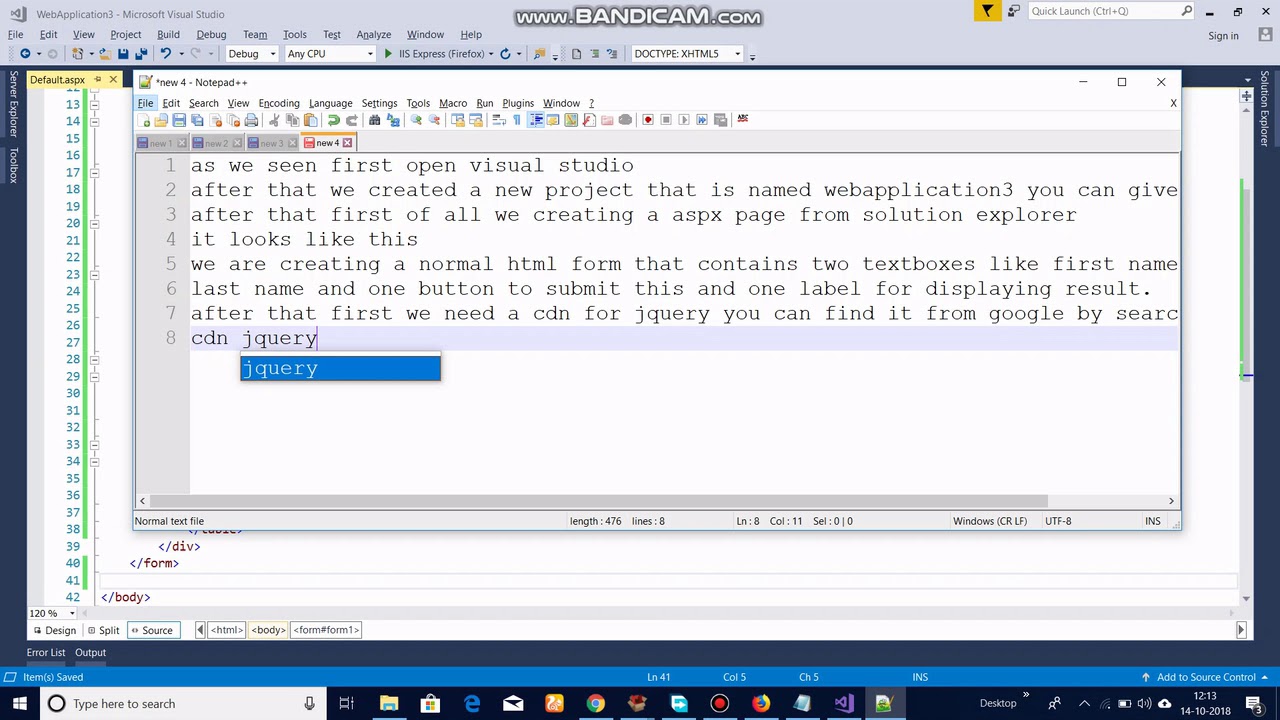Switch to the new 1 tab
This screenshot has height=720, width=1280.
coord(162,143)
